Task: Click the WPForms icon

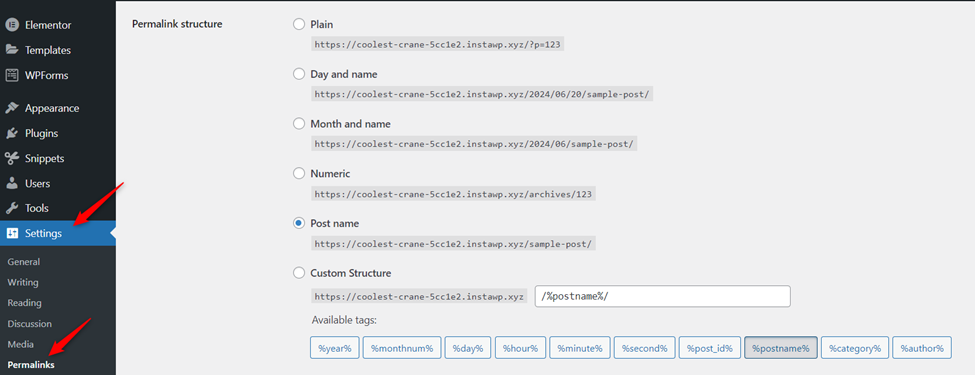Action: [x=11, y=75]
